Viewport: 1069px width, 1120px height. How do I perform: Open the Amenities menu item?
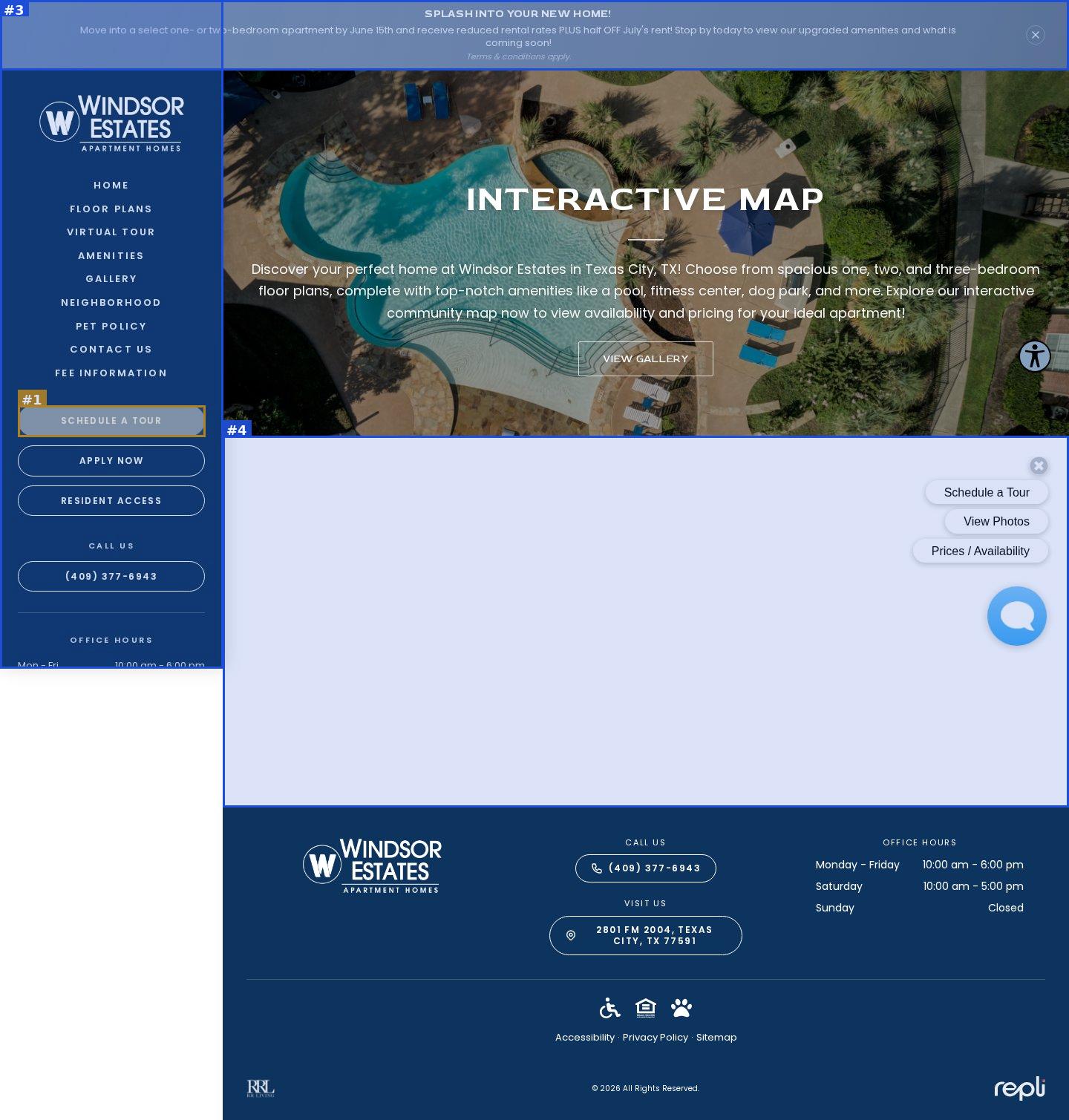(111, 256)
